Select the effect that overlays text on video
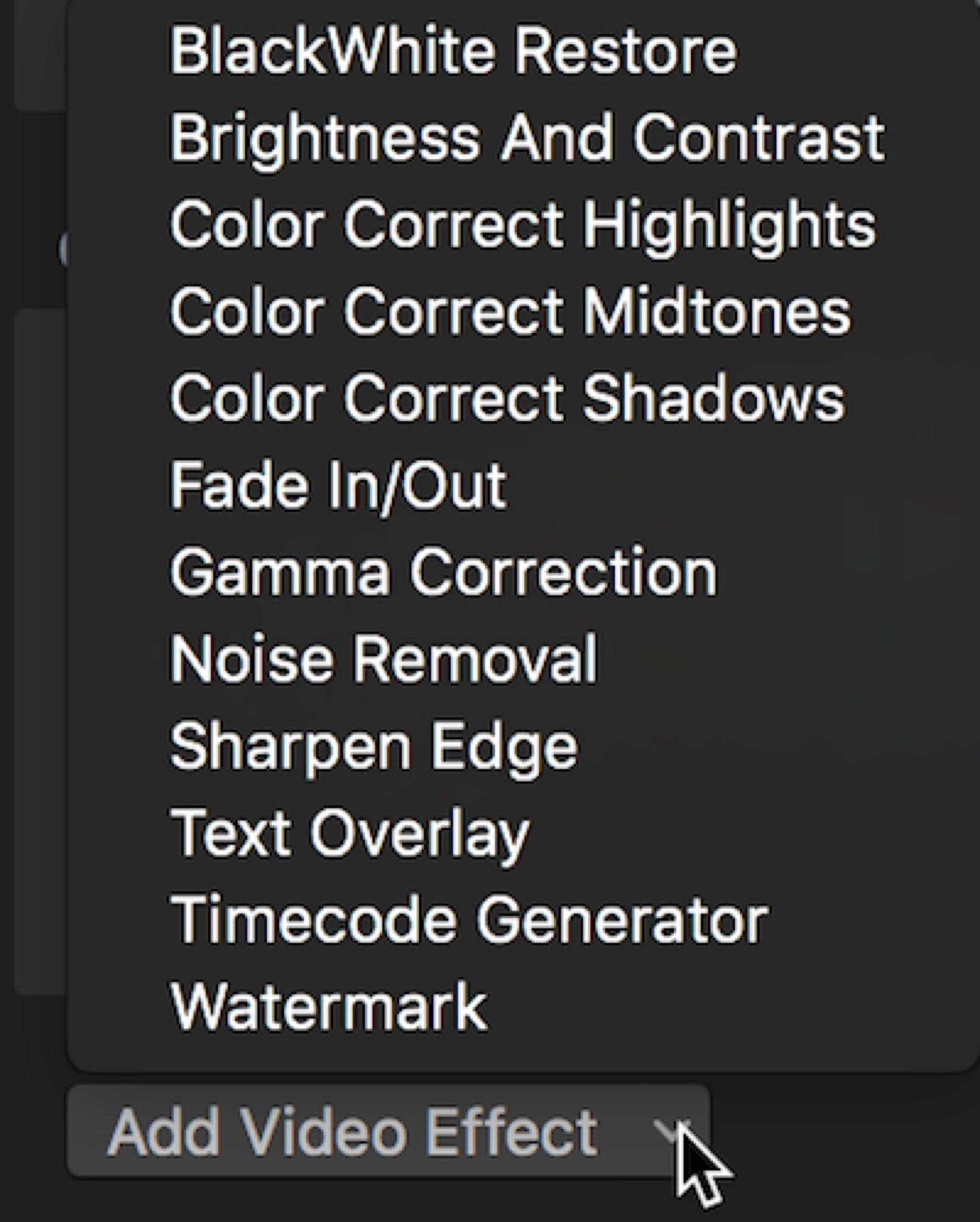 (x=349, y=832)
